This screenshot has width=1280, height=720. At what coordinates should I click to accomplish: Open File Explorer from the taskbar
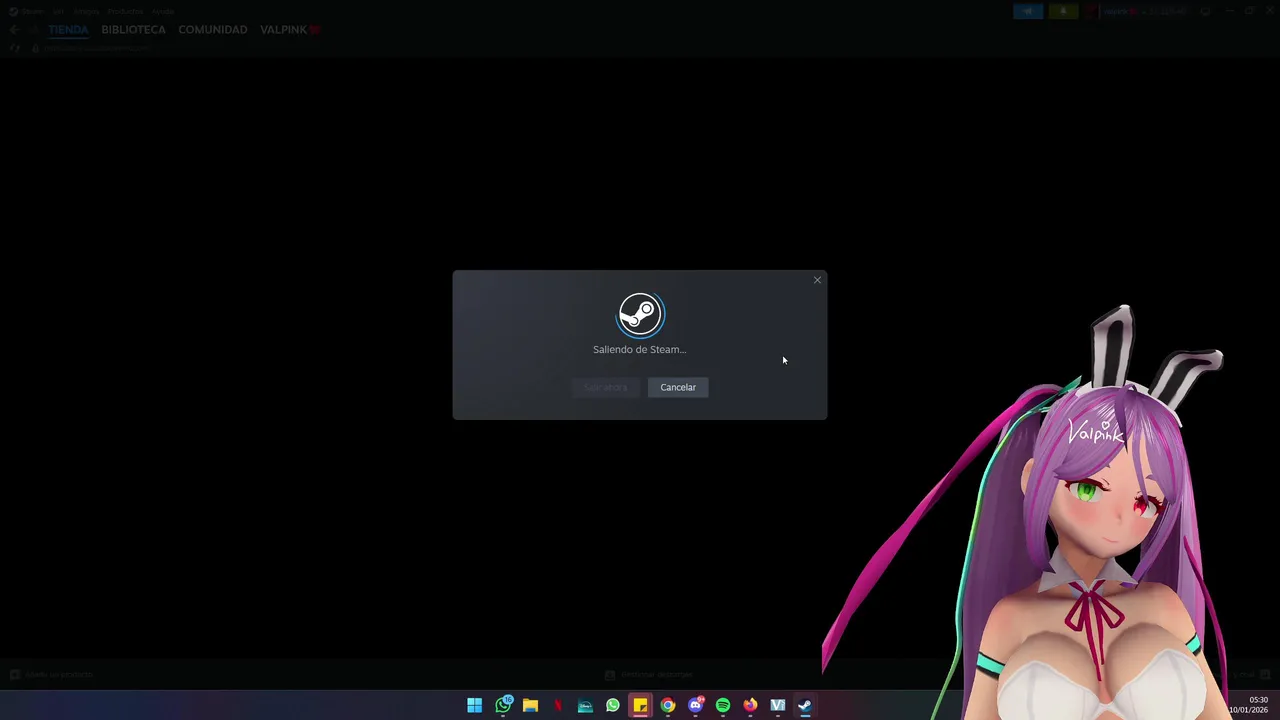530,705
